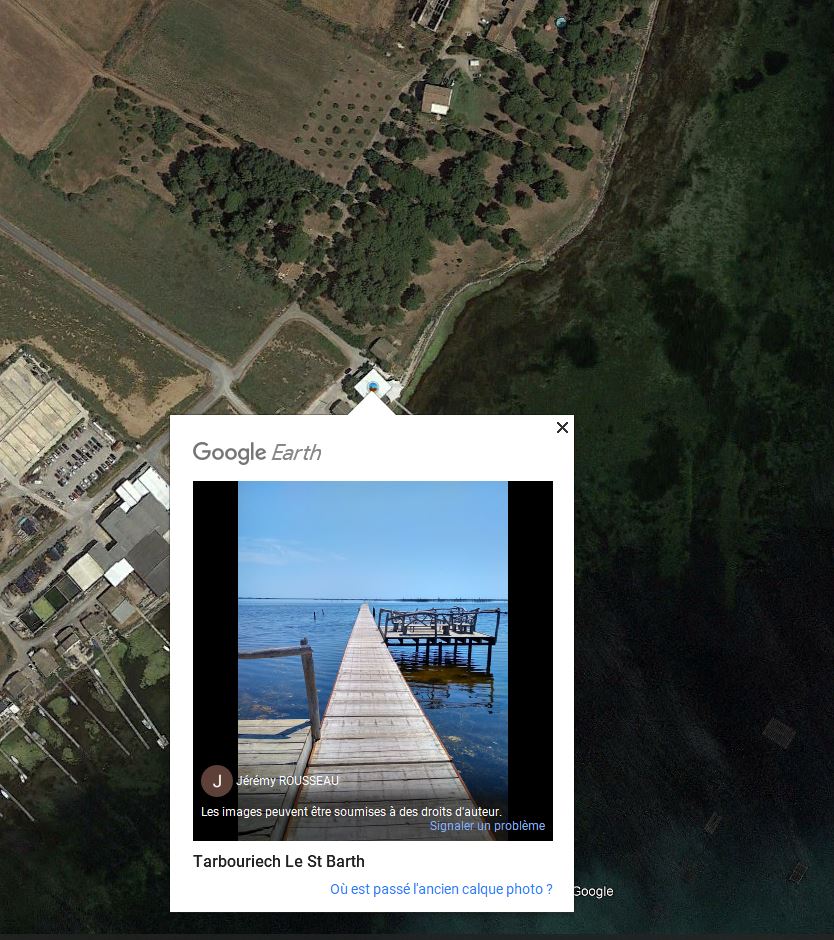The width and height of the screenshot is (834, 940).
Task: Click the long jetty in lower-left water
Action: [x=131, y=695]
